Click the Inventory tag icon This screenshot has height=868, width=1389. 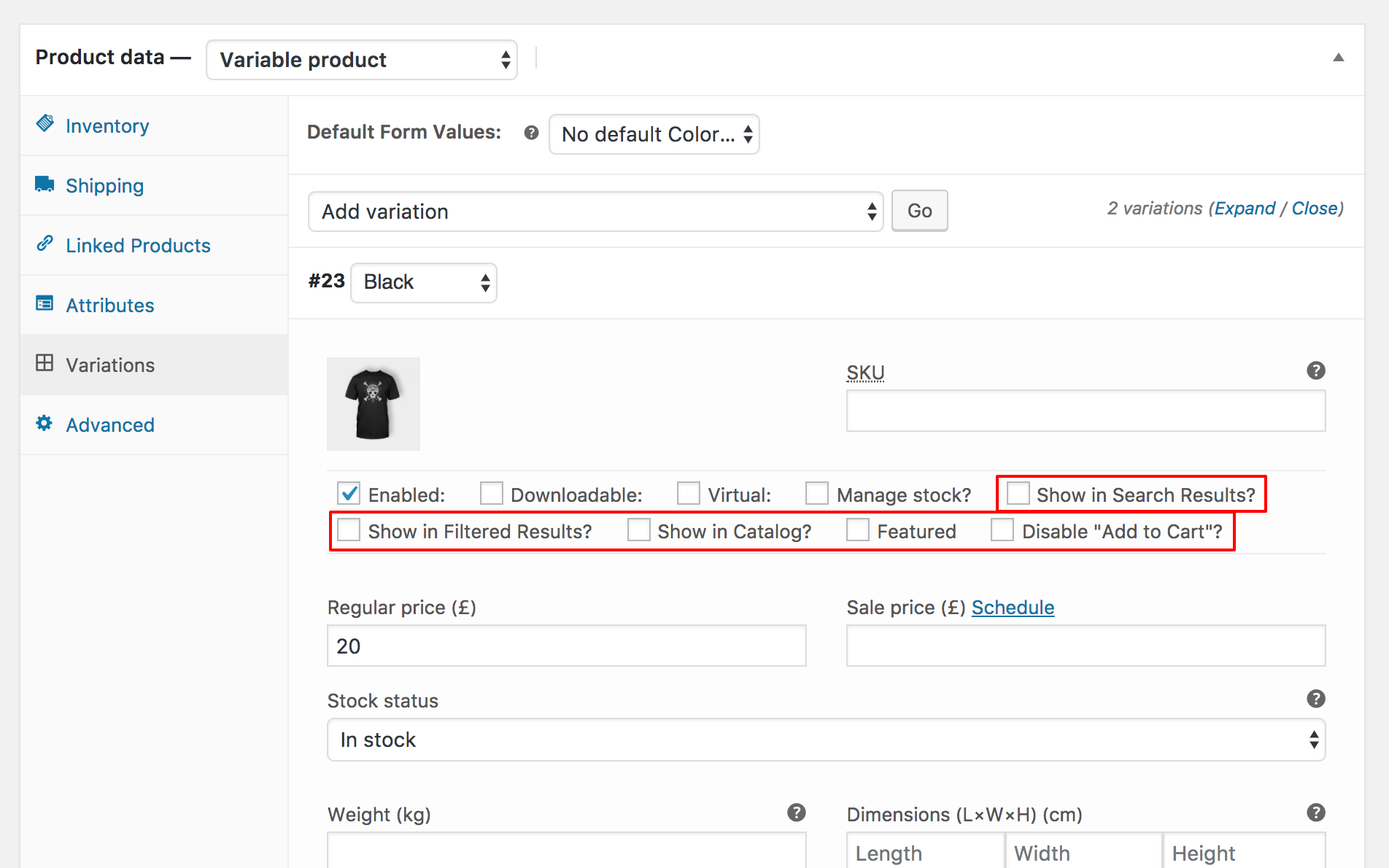coord(45,124)
